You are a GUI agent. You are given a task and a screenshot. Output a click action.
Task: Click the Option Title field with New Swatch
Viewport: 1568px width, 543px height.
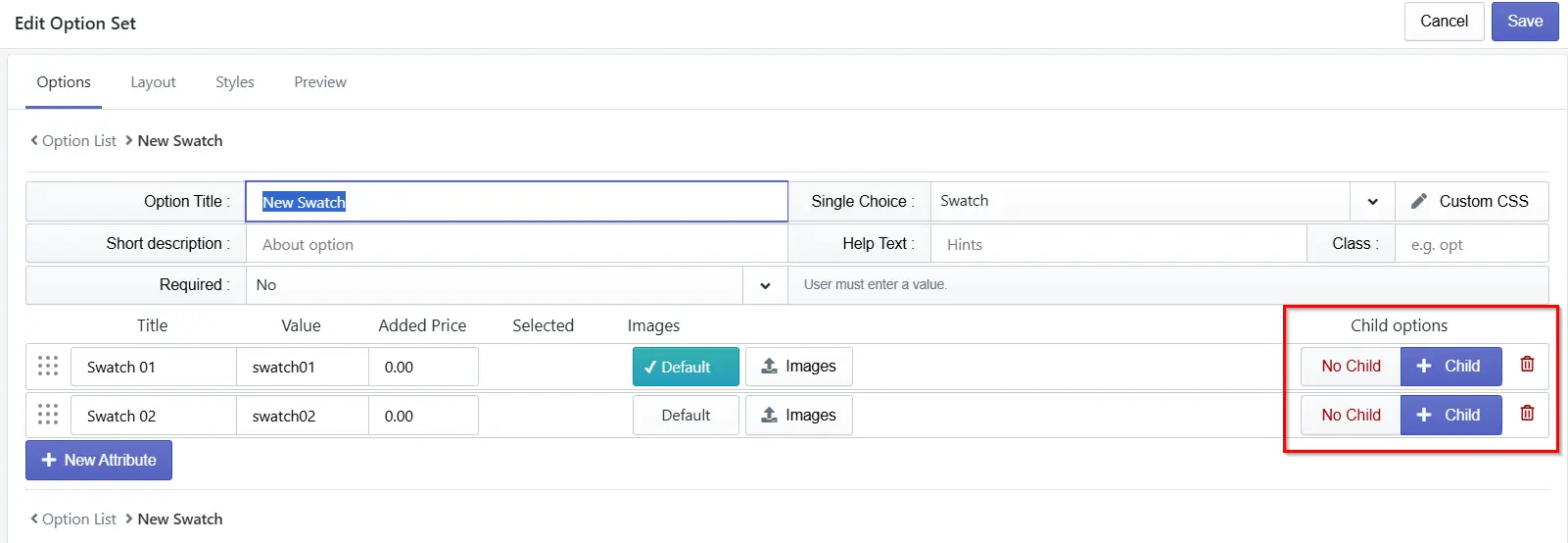pos(516,201)
